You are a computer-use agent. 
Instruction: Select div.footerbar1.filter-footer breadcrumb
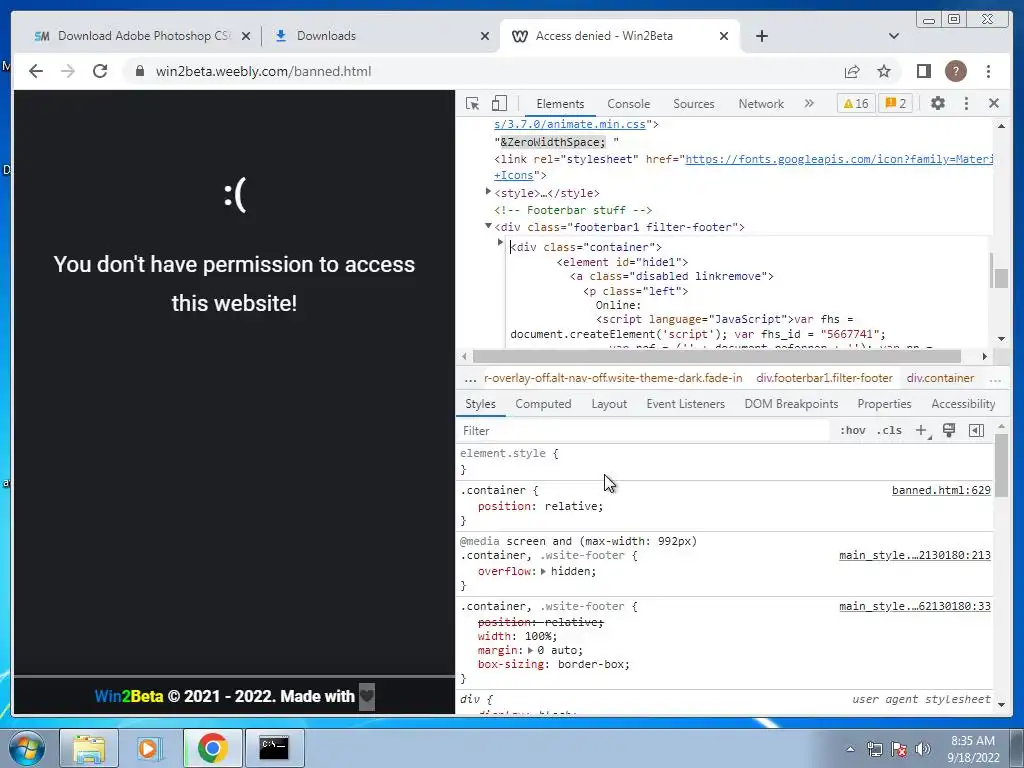tap(824, 378)
